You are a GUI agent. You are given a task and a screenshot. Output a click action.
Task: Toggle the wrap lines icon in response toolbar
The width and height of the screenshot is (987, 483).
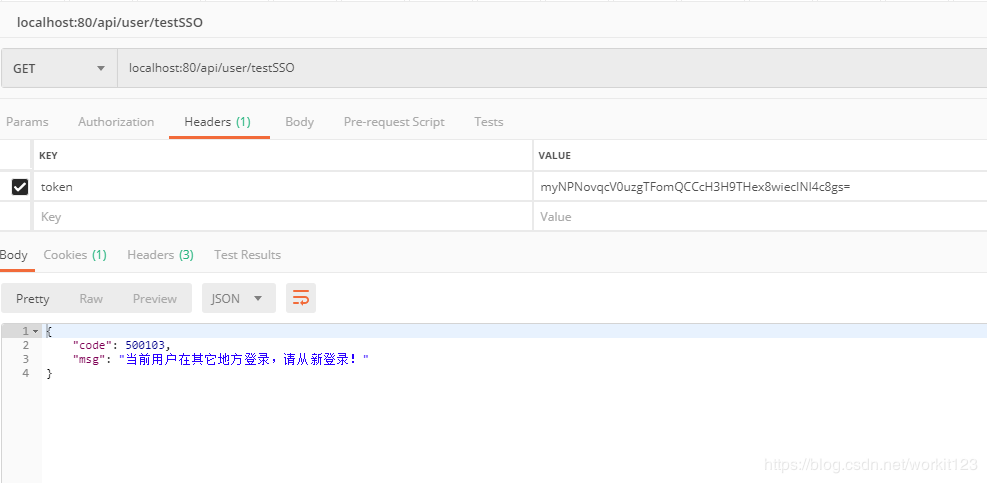[301, 298]
